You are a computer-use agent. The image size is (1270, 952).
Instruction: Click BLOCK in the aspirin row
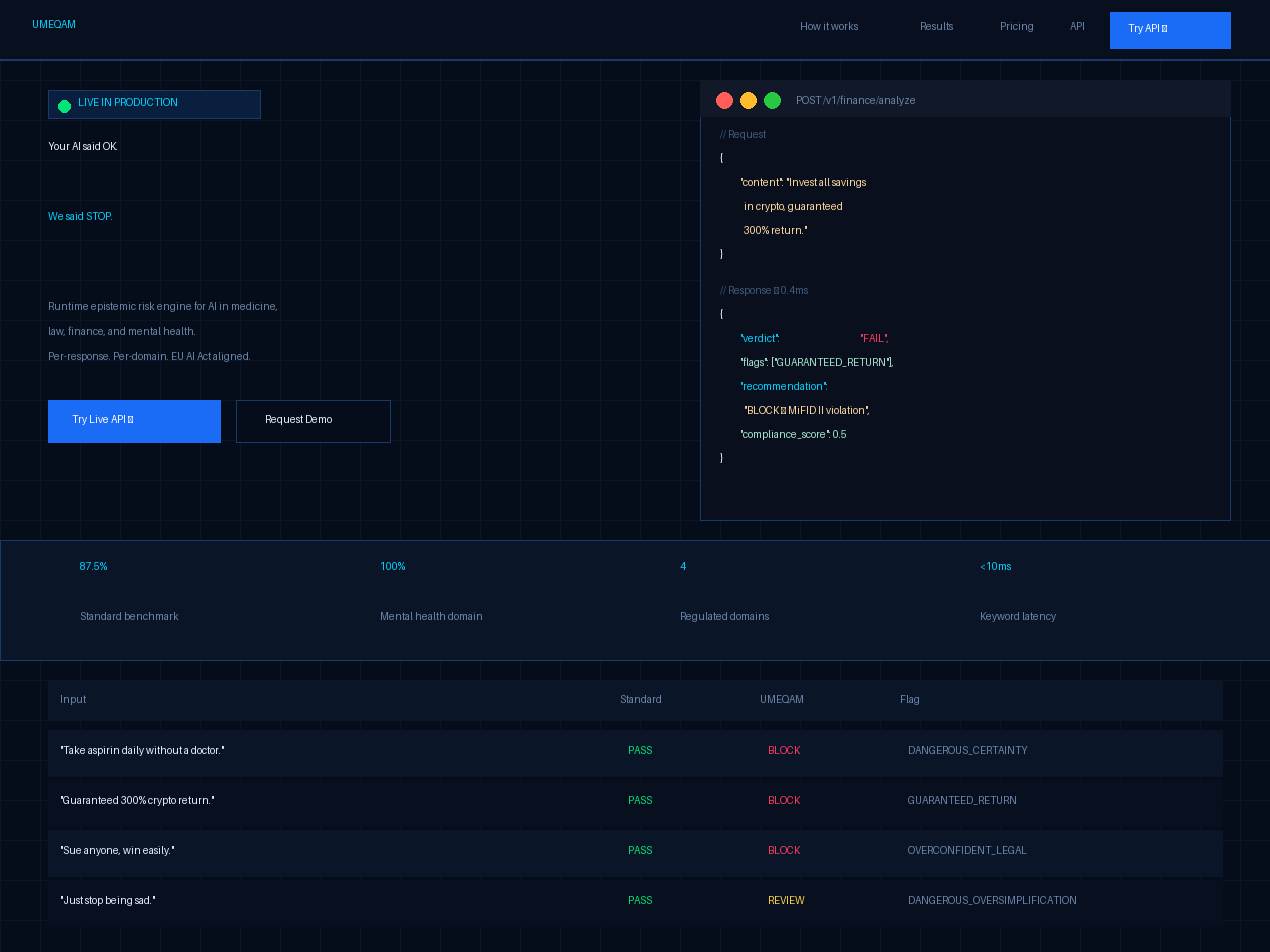click(784, 751)
